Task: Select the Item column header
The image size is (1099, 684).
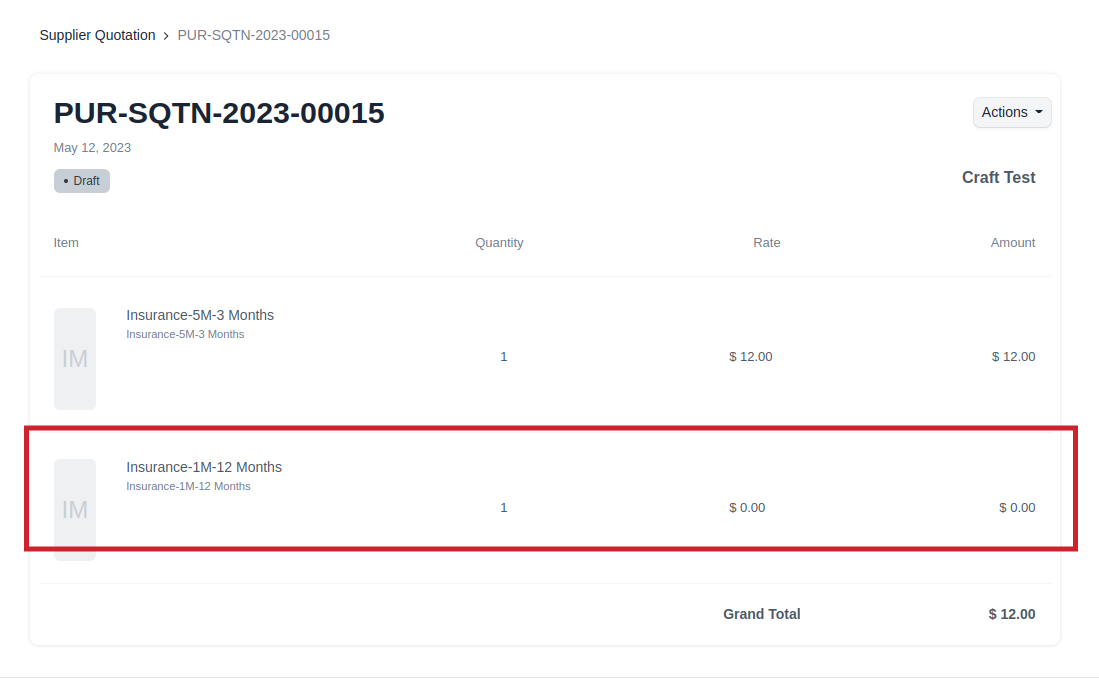Action: pyautogui.click(x=66, y=242)
